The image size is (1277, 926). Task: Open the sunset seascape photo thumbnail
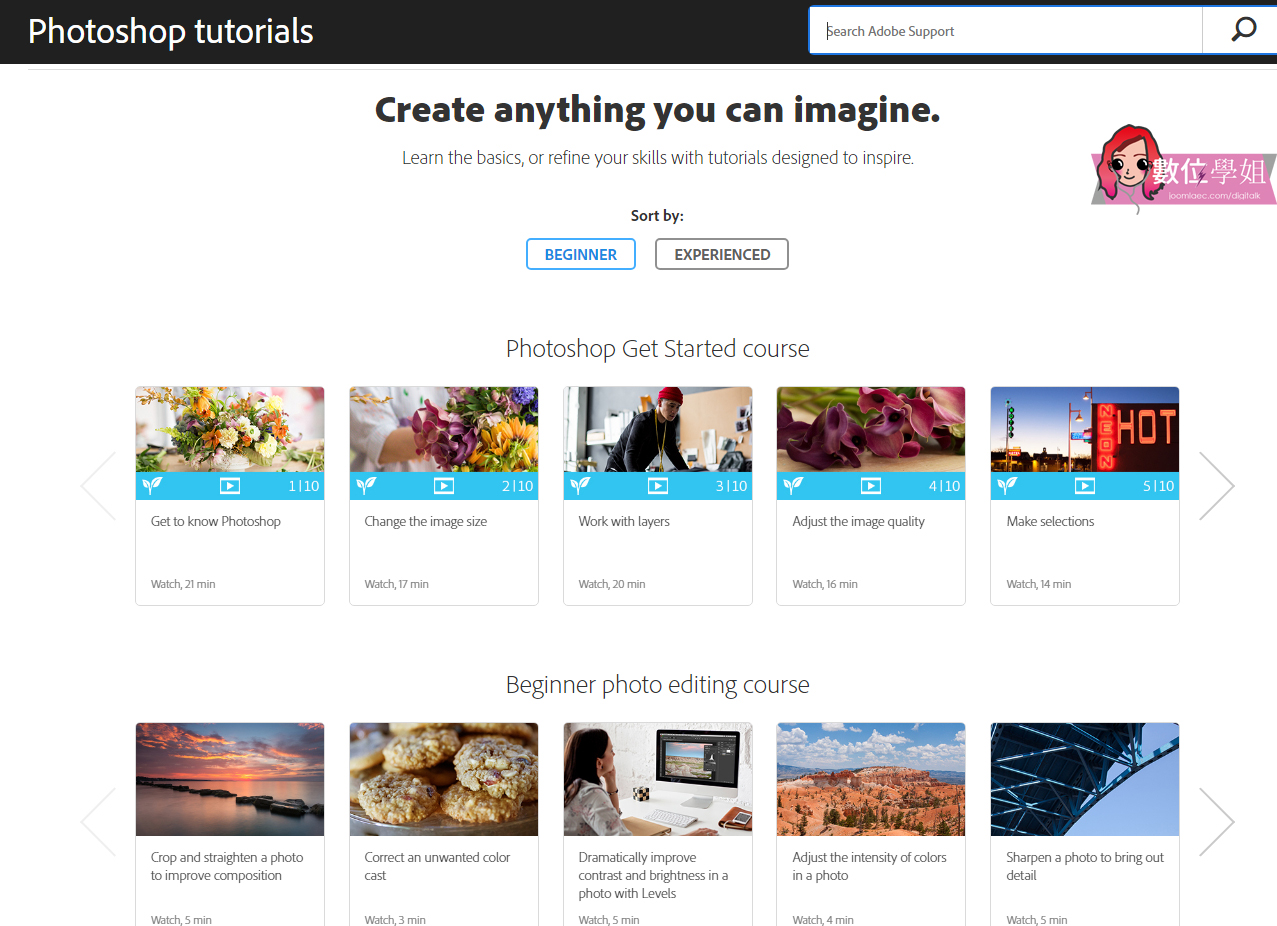point(230,779)
